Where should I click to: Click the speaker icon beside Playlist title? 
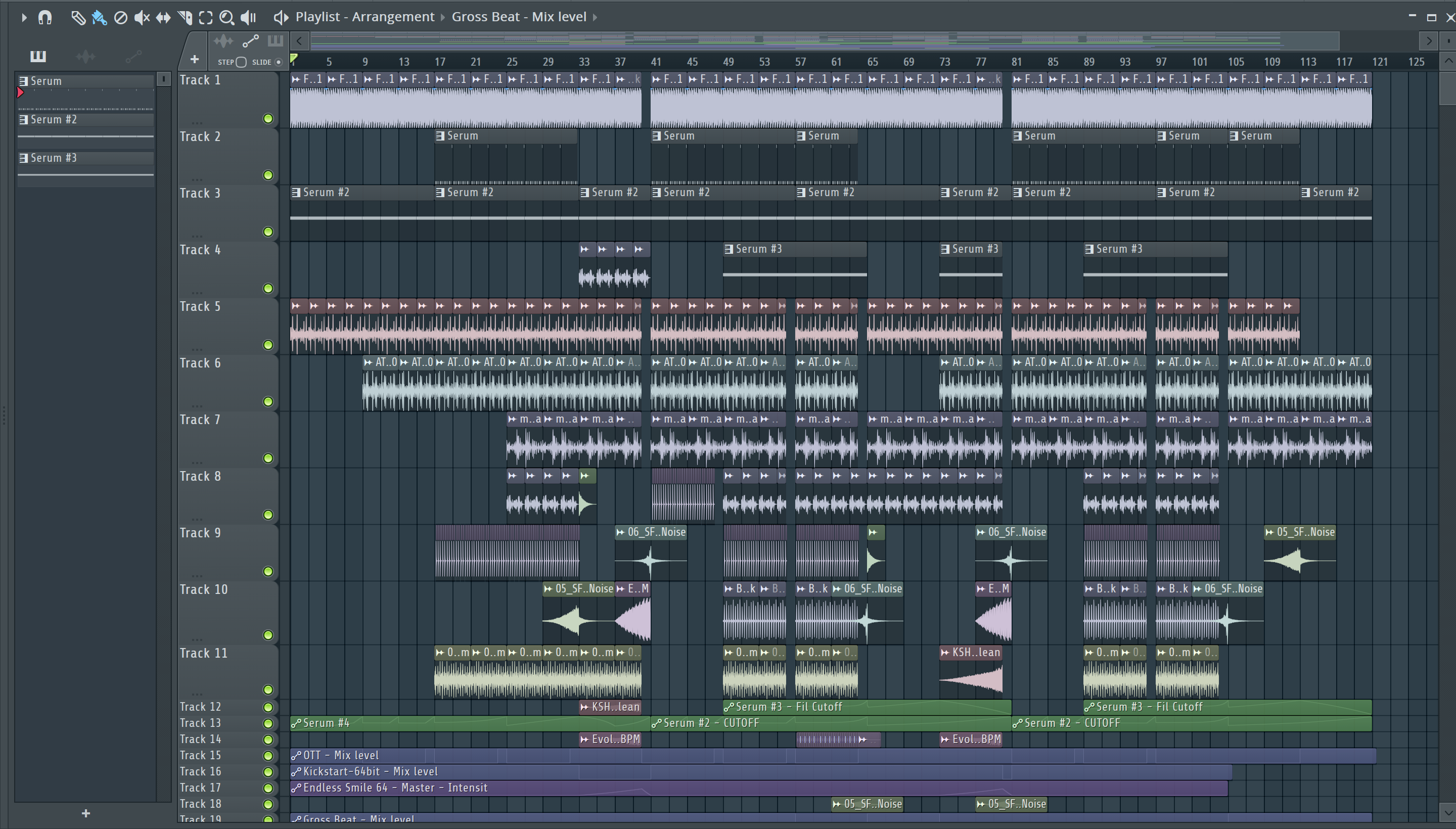tap(280, 18)
